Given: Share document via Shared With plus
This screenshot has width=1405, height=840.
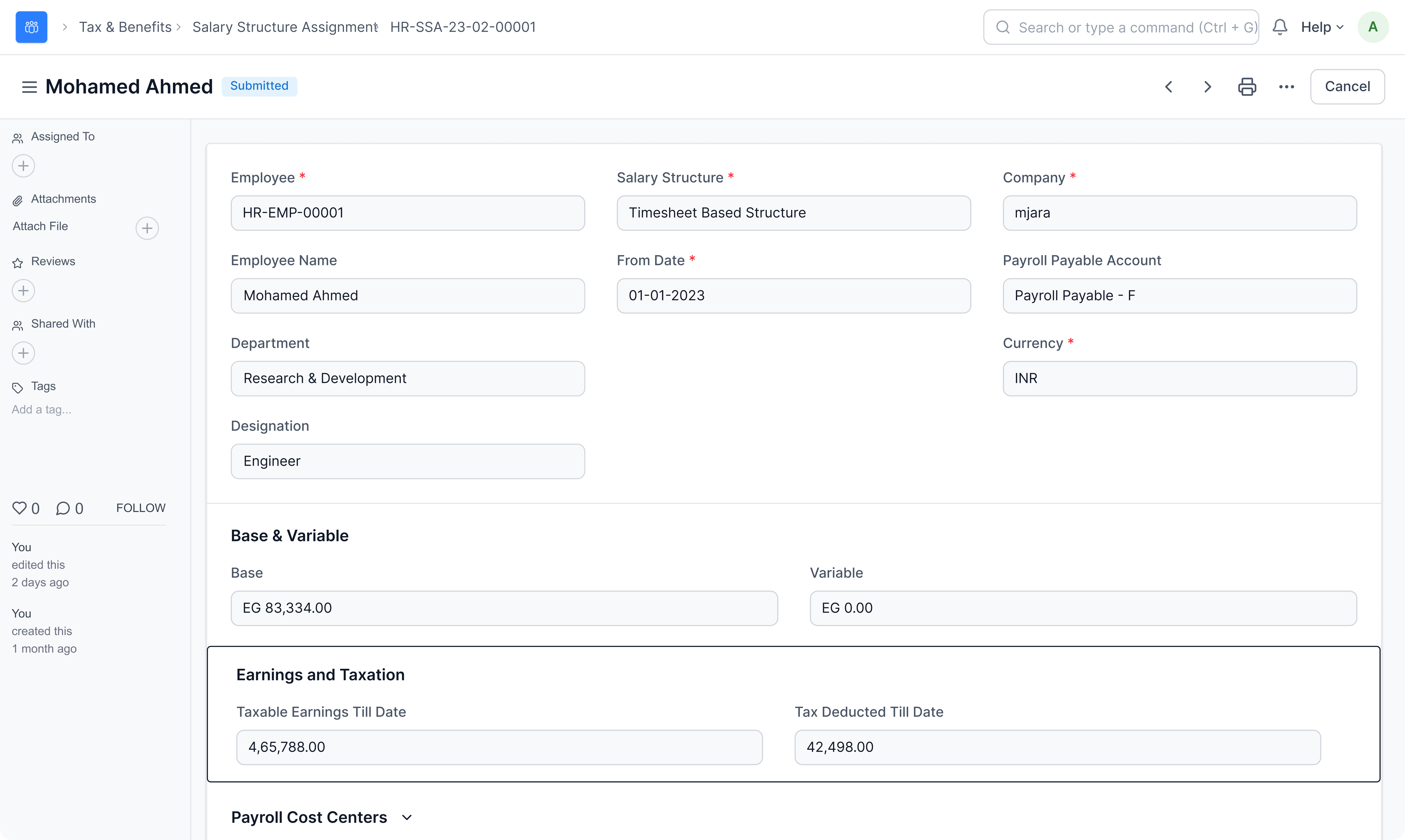Looking at the screenshot, I should point(23,353).
